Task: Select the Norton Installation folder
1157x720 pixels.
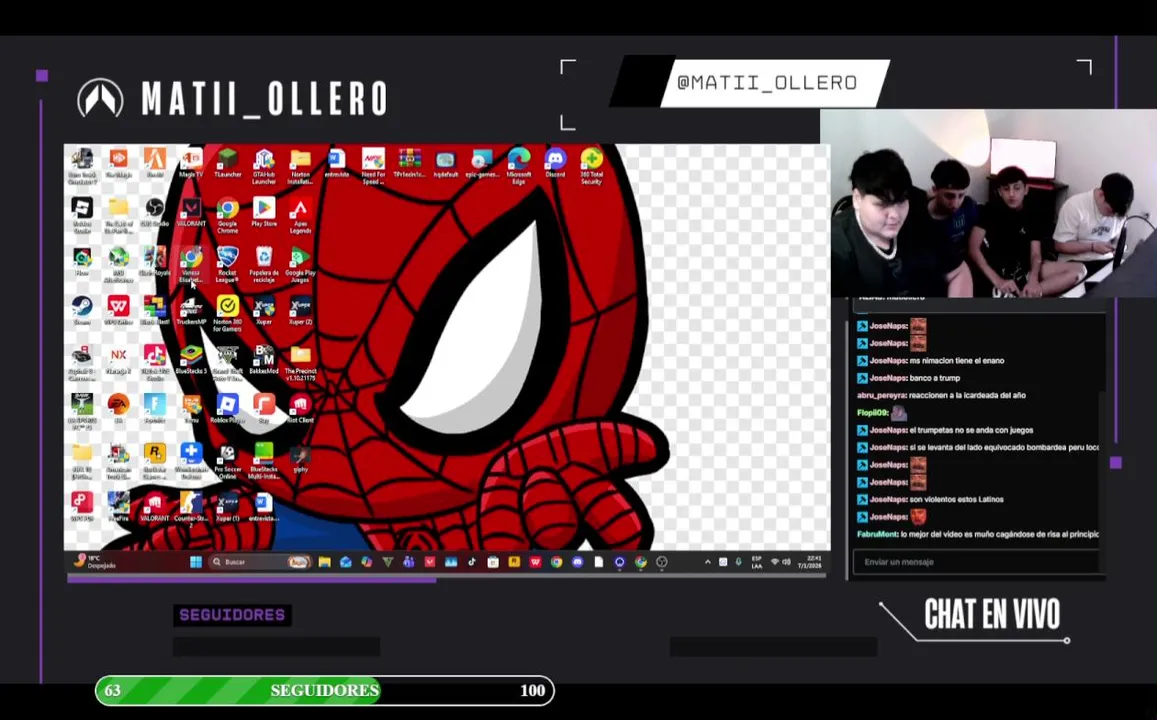Action: (x=300, y=166)
